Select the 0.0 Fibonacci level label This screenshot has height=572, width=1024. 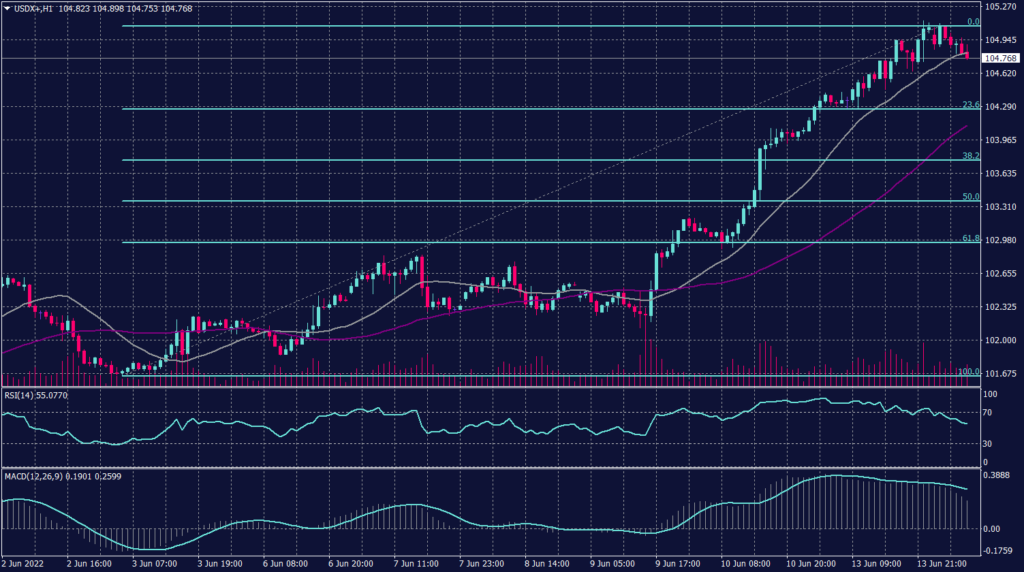(x=971, y=21)
